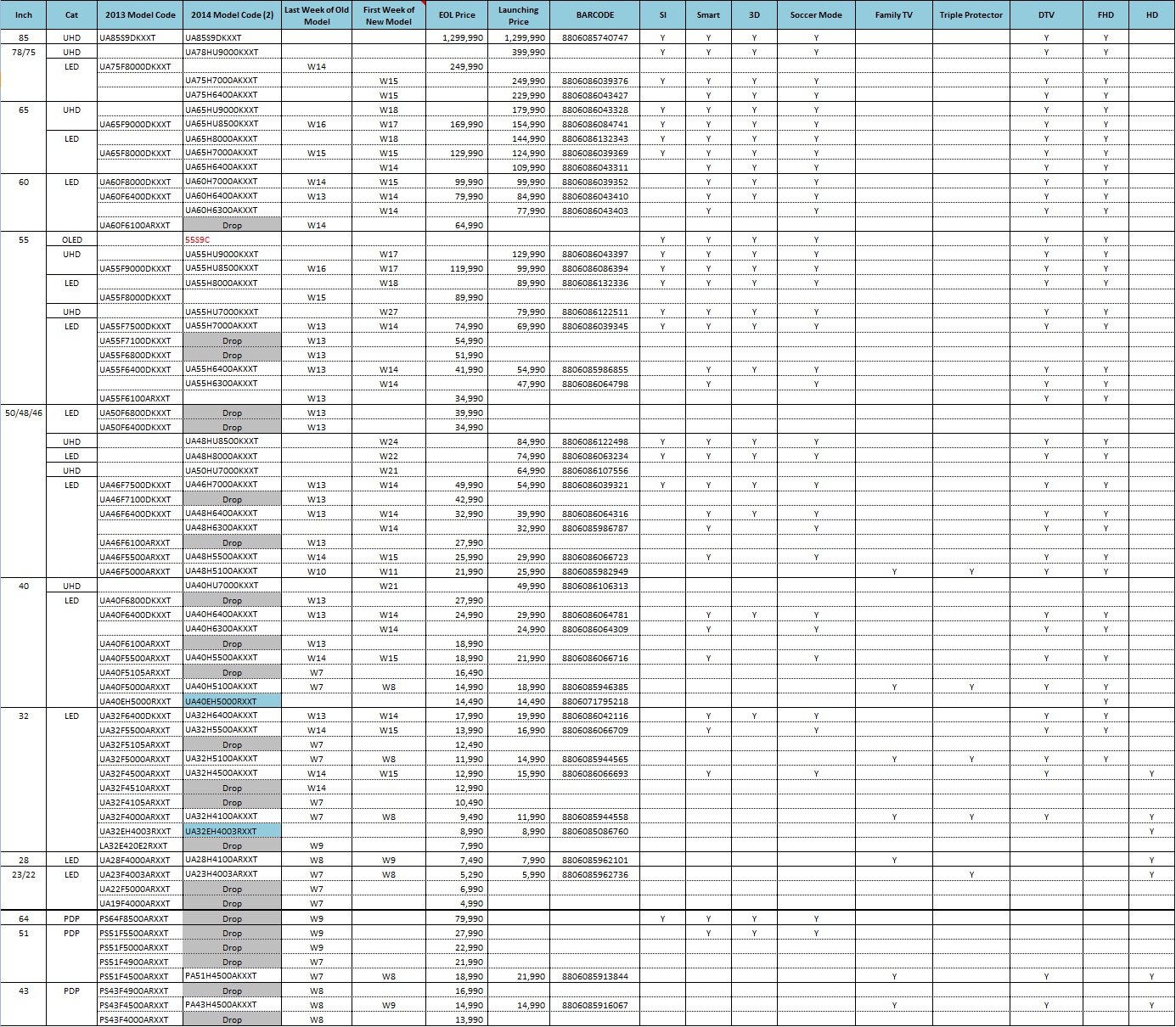Select model cell "UA75F8000DKXXT"
The image size is (1176, 1027).
[x=140, y=67]
